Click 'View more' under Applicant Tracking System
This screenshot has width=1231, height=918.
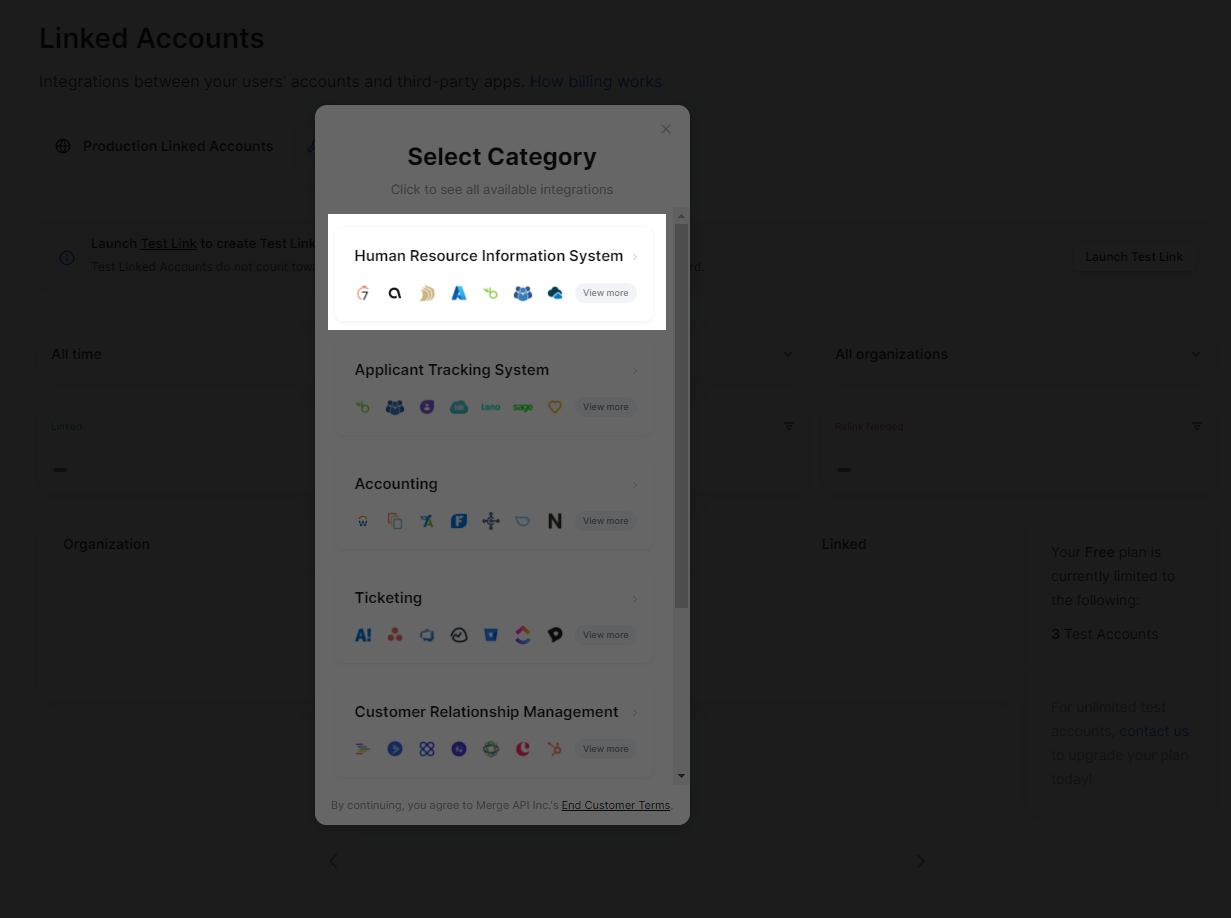pyautogui.click(x=606, y=407)
